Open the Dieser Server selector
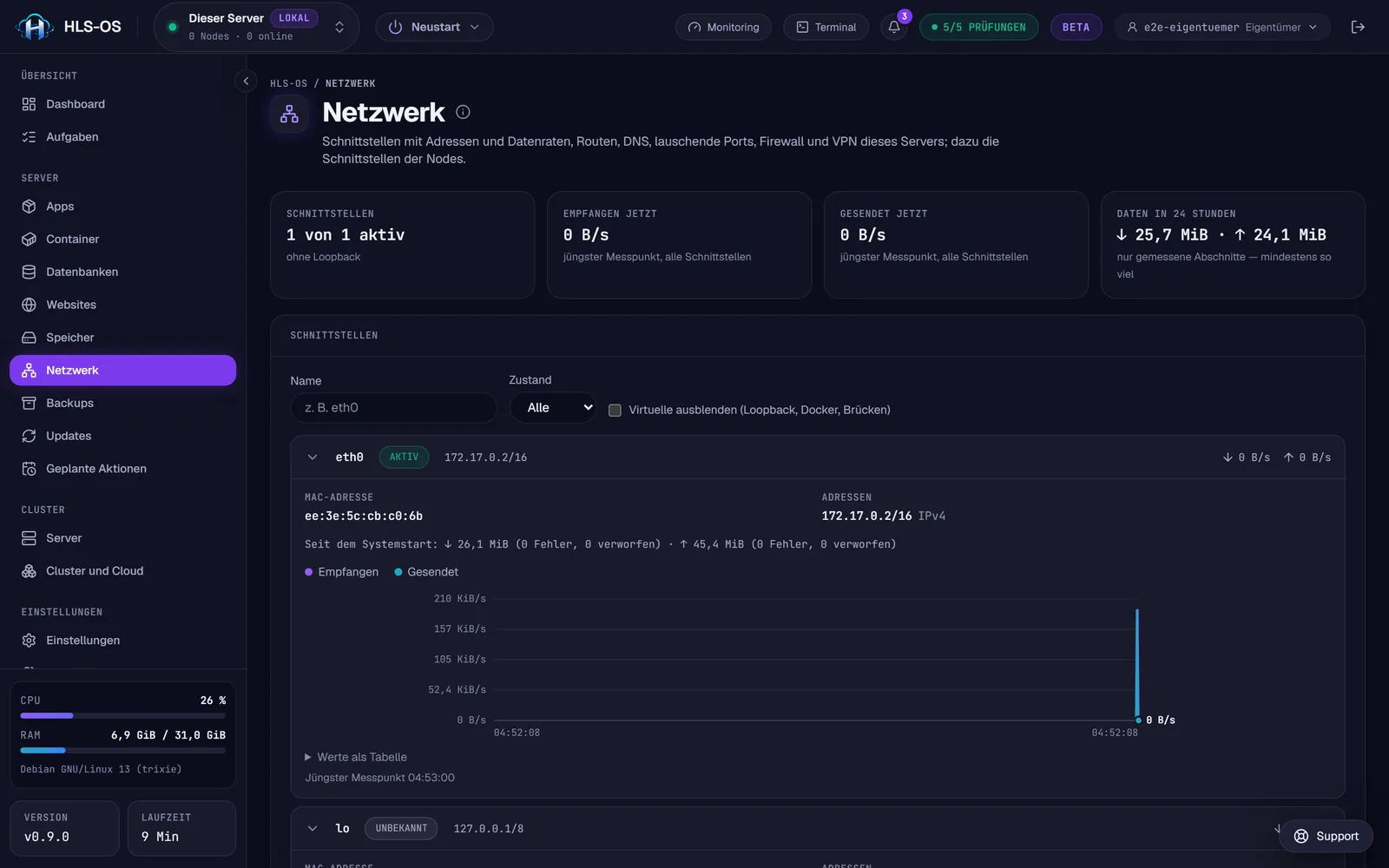The width and height of the screenshot is (1389, 868). [x=256, y=27]
